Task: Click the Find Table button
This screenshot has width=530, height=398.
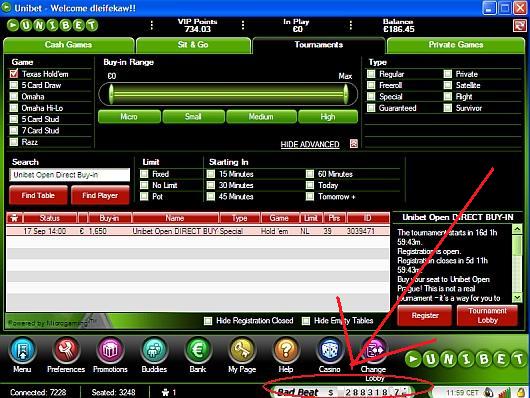Action: 38,195
